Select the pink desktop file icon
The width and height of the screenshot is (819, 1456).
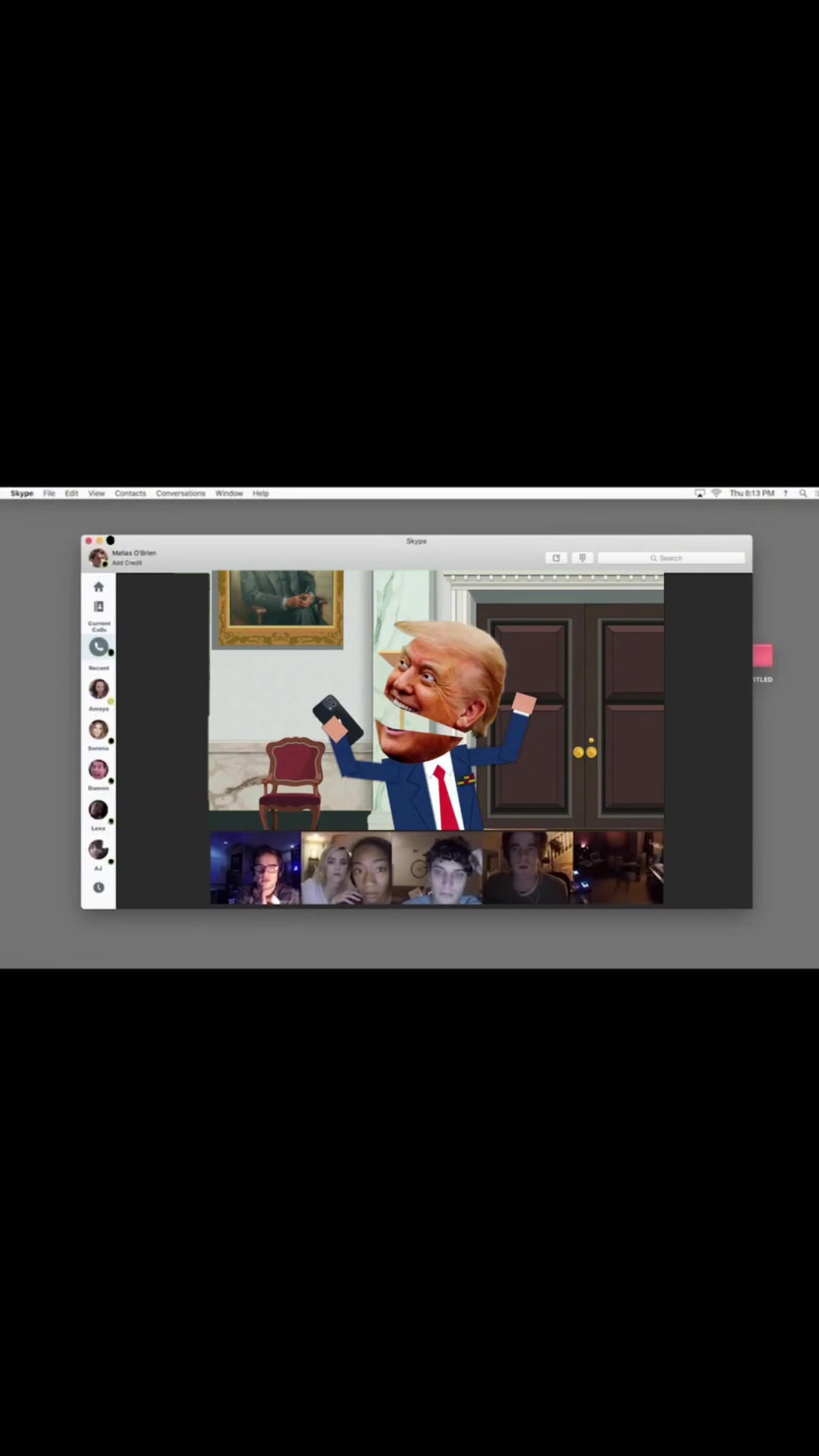coord(763,656)
